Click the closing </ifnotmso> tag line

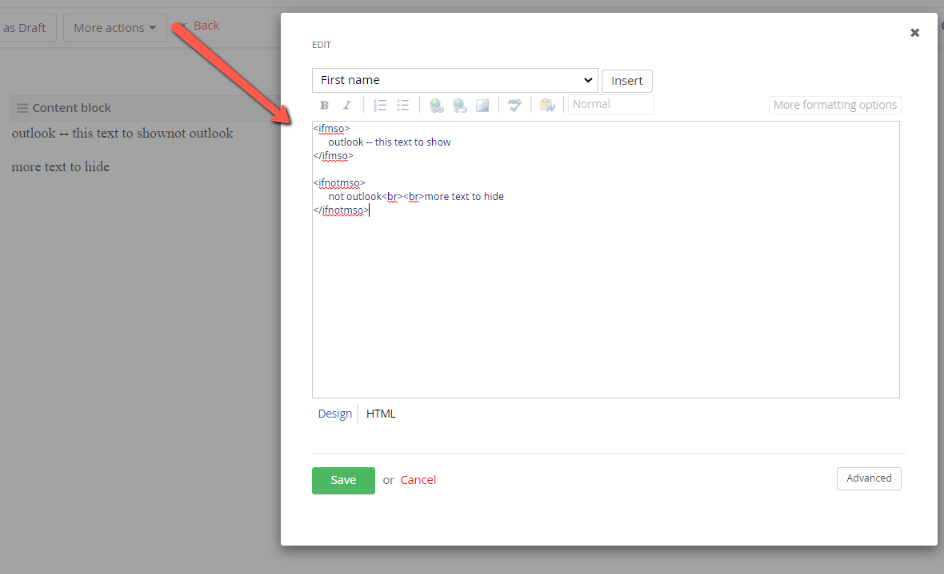tap(341, 210)
